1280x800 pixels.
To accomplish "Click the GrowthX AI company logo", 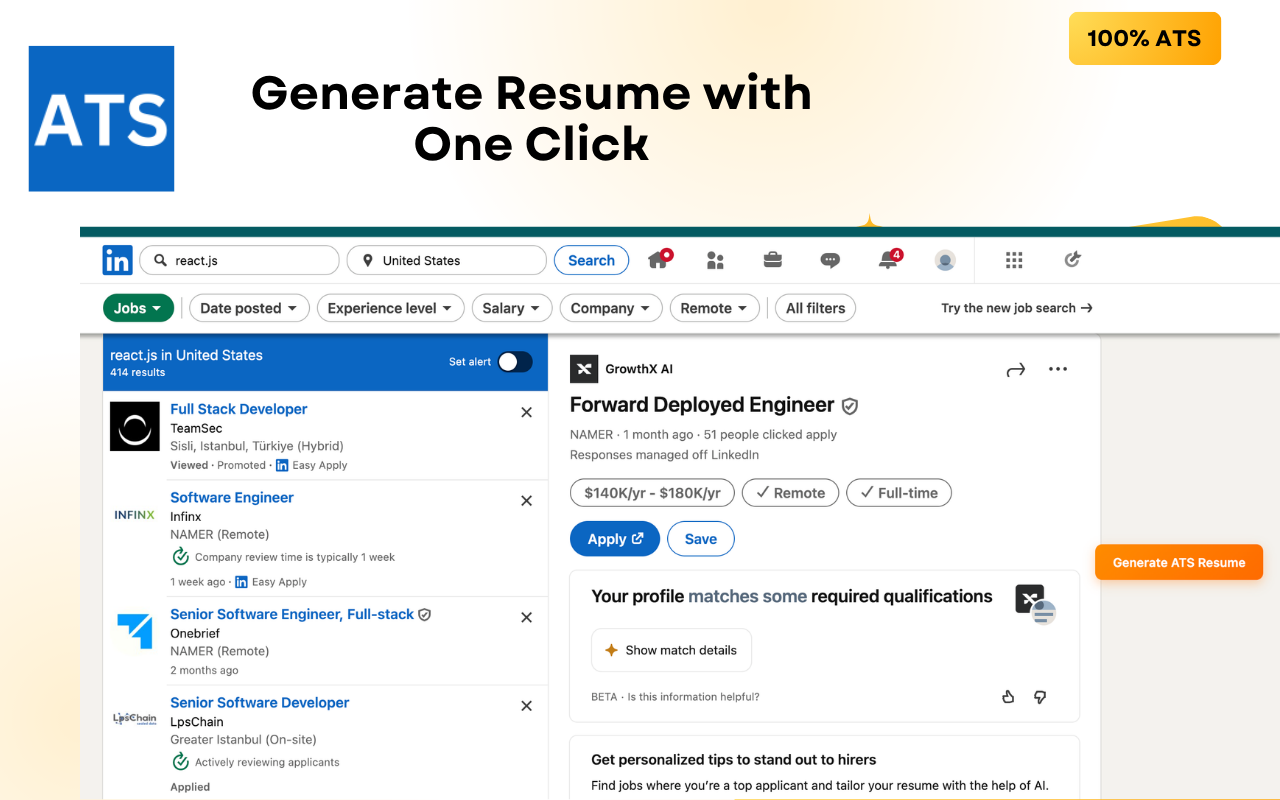I will coord(584,369).
